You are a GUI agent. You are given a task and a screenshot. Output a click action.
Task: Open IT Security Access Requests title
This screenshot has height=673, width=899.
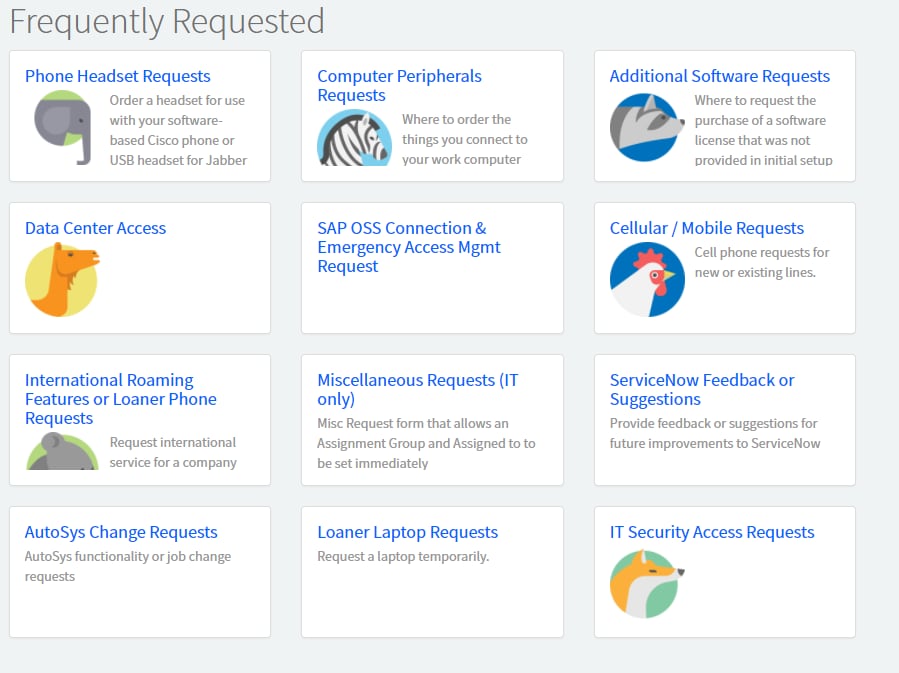(712, 532)
